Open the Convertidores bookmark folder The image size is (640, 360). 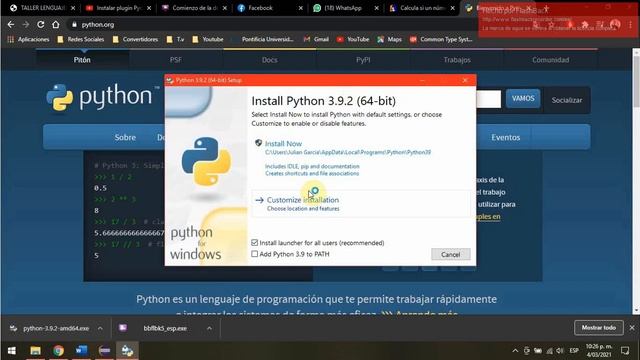coord(136,39)
